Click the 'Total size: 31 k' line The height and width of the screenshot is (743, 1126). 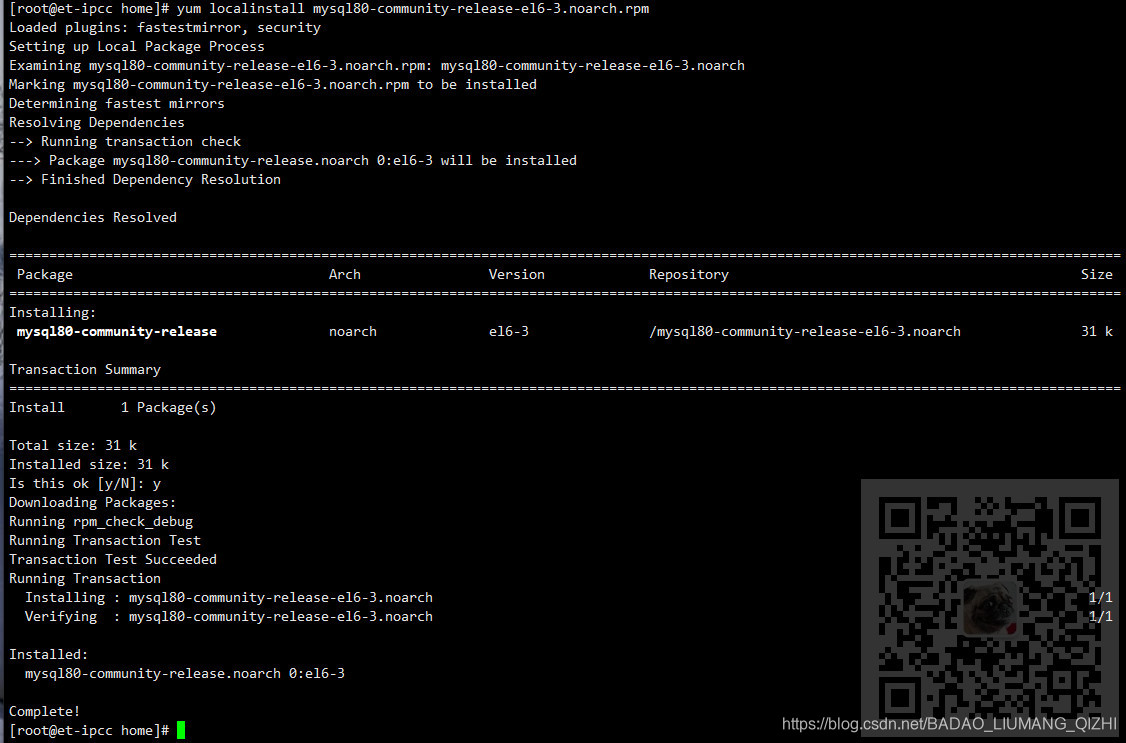tap(73, 445)
